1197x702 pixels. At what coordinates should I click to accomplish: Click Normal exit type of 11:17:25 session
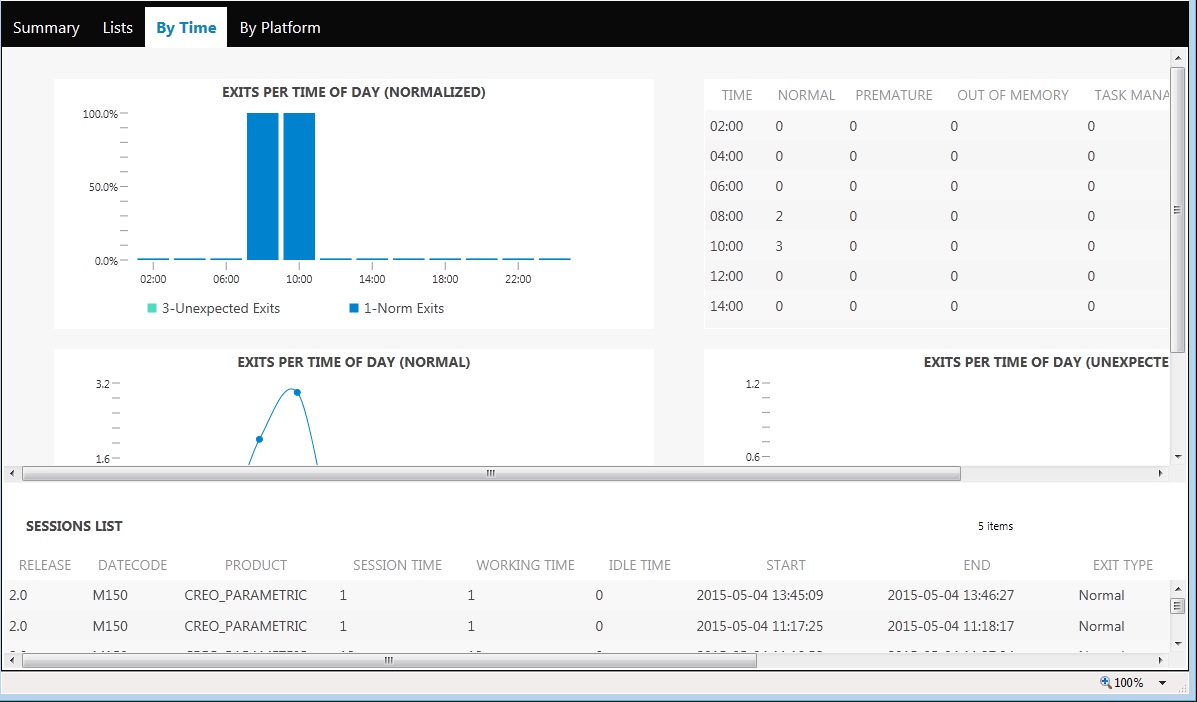[1102, 626]
